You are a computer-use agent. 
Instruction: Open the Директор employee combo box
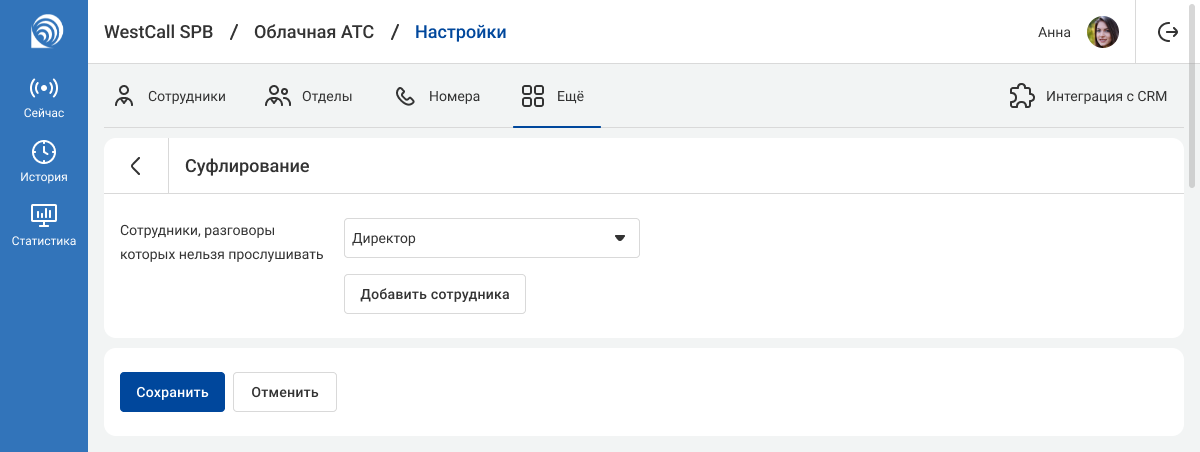[x=480, y=238]
